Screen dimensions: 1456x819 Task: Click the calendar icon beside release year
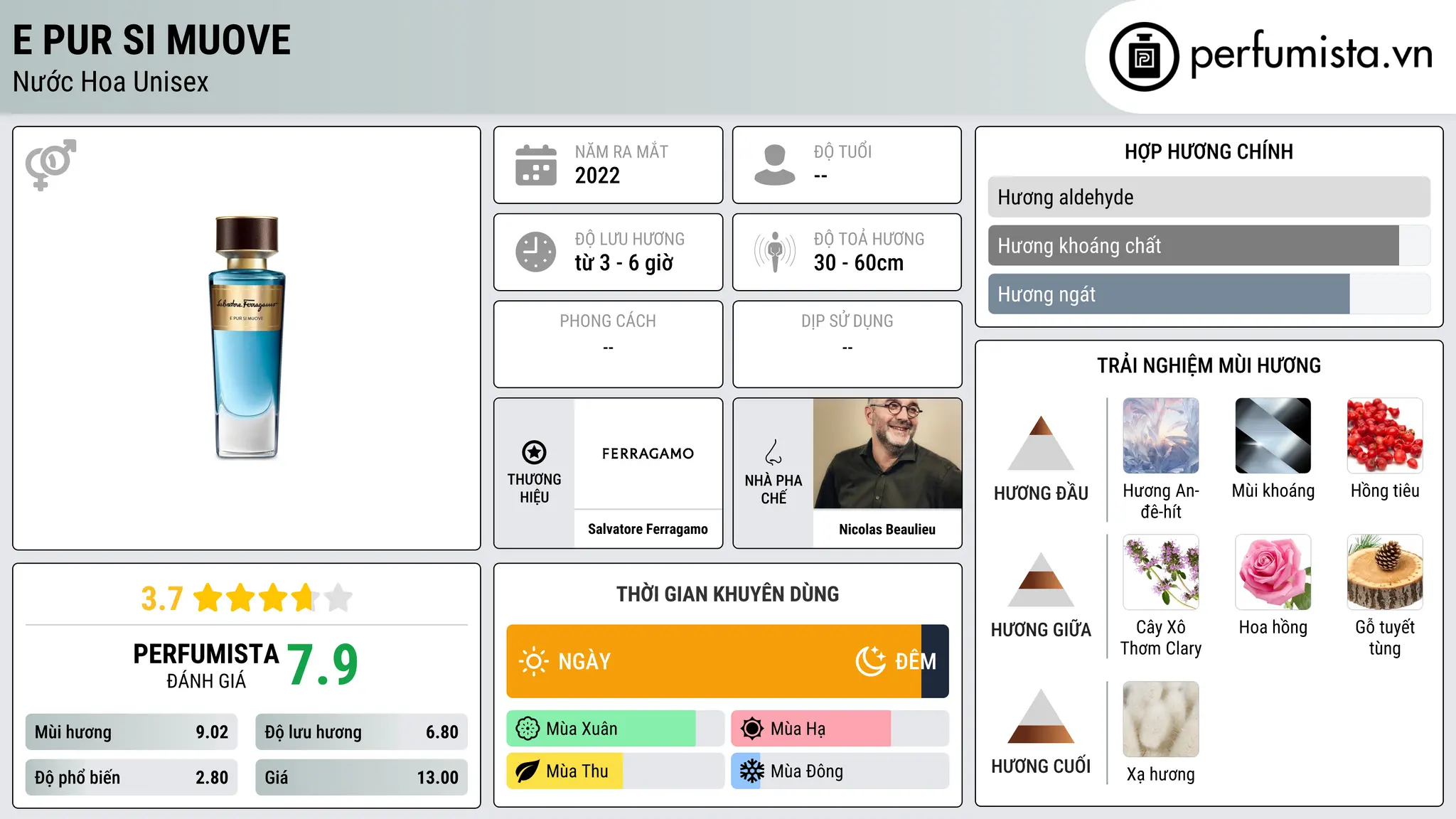tap(536, 165)
